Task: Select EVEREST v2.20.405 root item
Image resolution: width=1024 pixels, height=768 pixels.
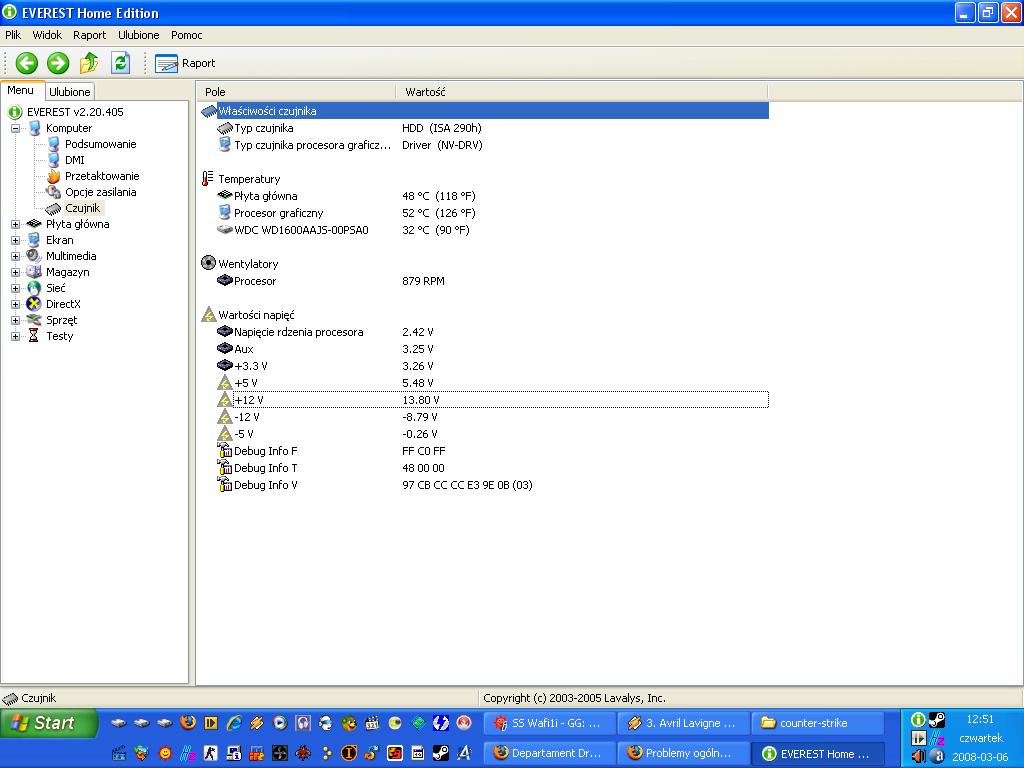Action: 74,112
